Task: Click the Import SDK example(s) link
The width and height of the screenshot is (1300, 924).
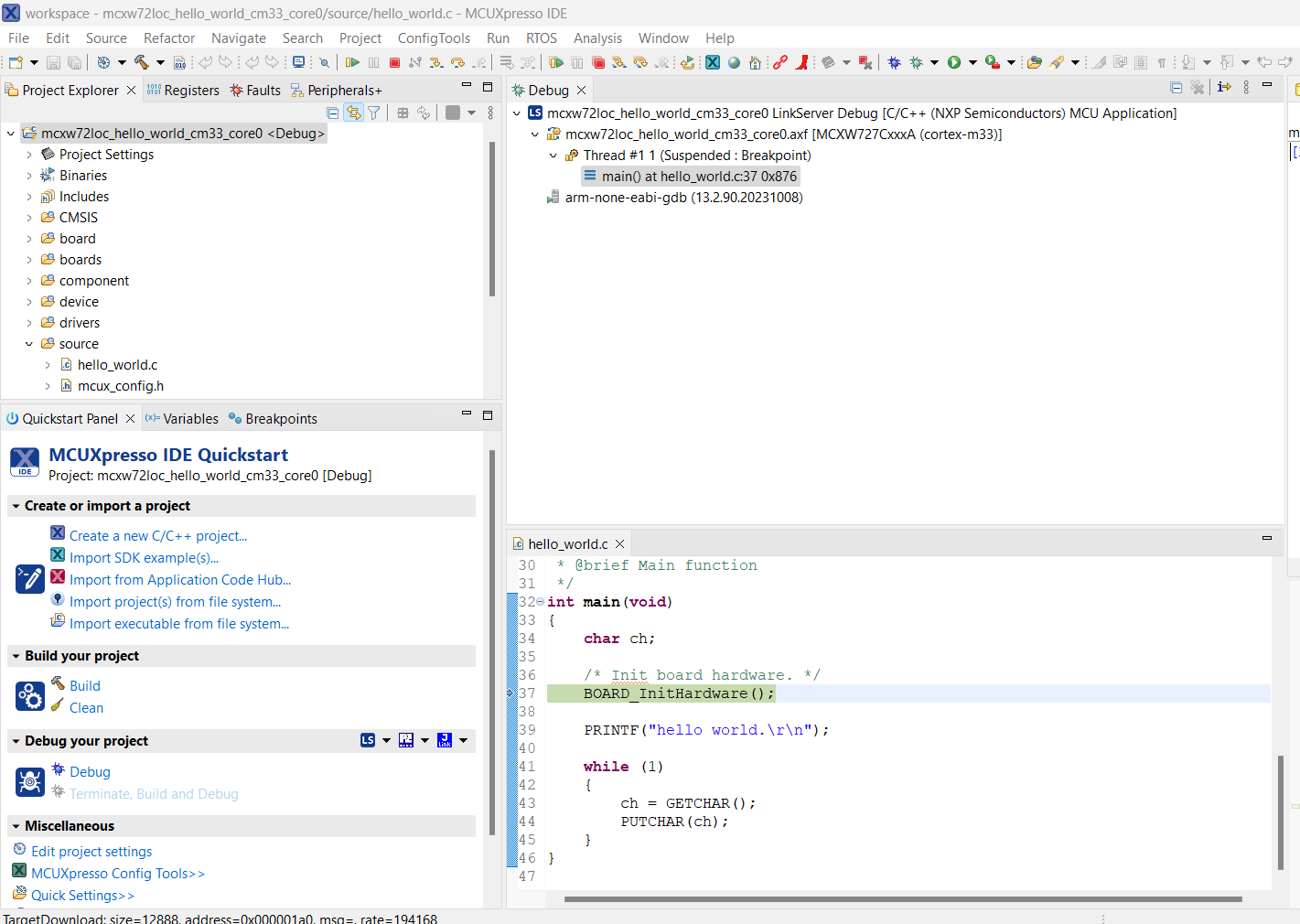Action: [144, 558]
